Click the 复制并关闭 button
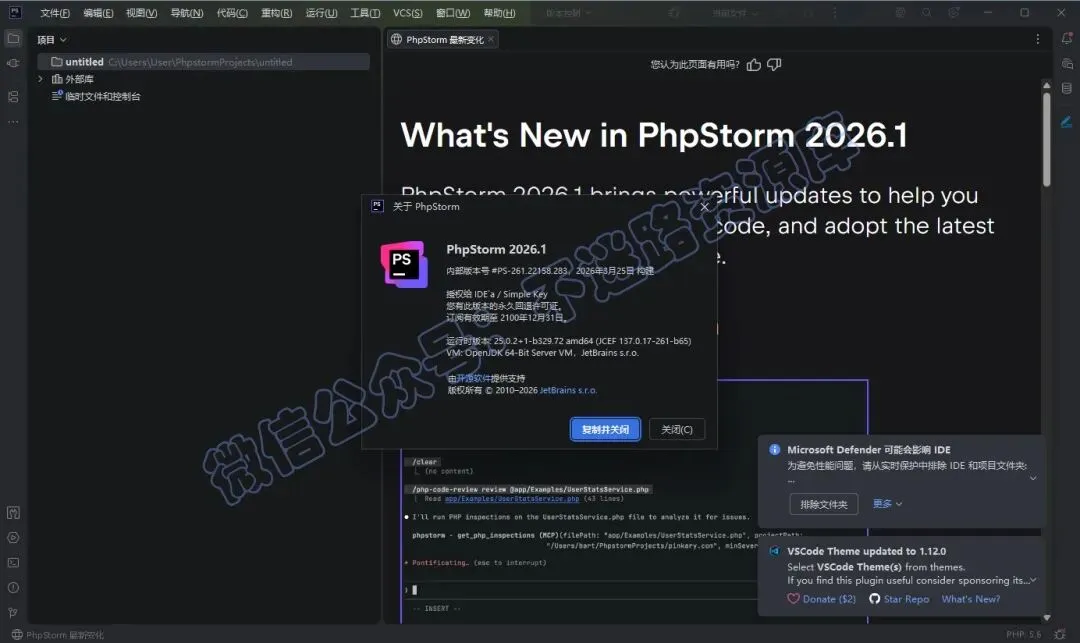 pos(605,430)
